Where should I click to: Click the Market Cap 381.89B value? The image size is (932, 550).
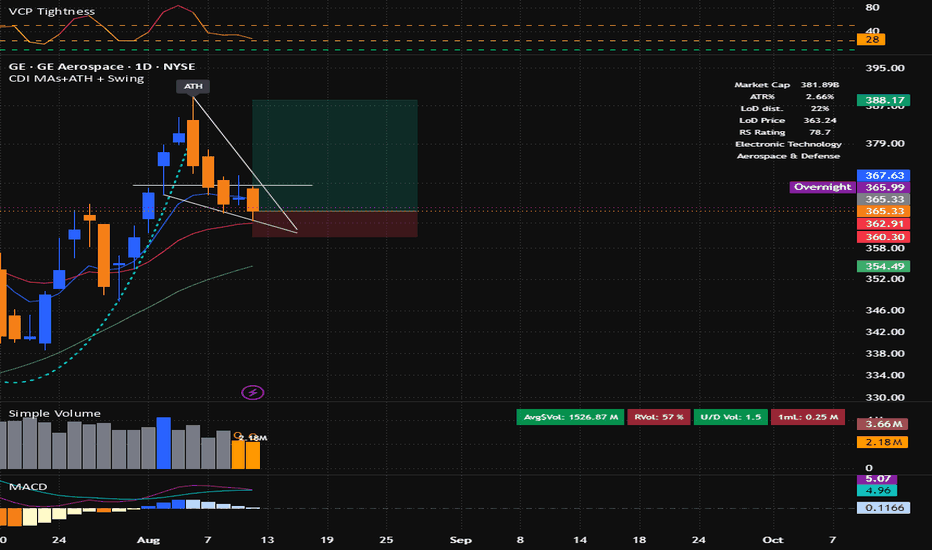tap(820, 85)
